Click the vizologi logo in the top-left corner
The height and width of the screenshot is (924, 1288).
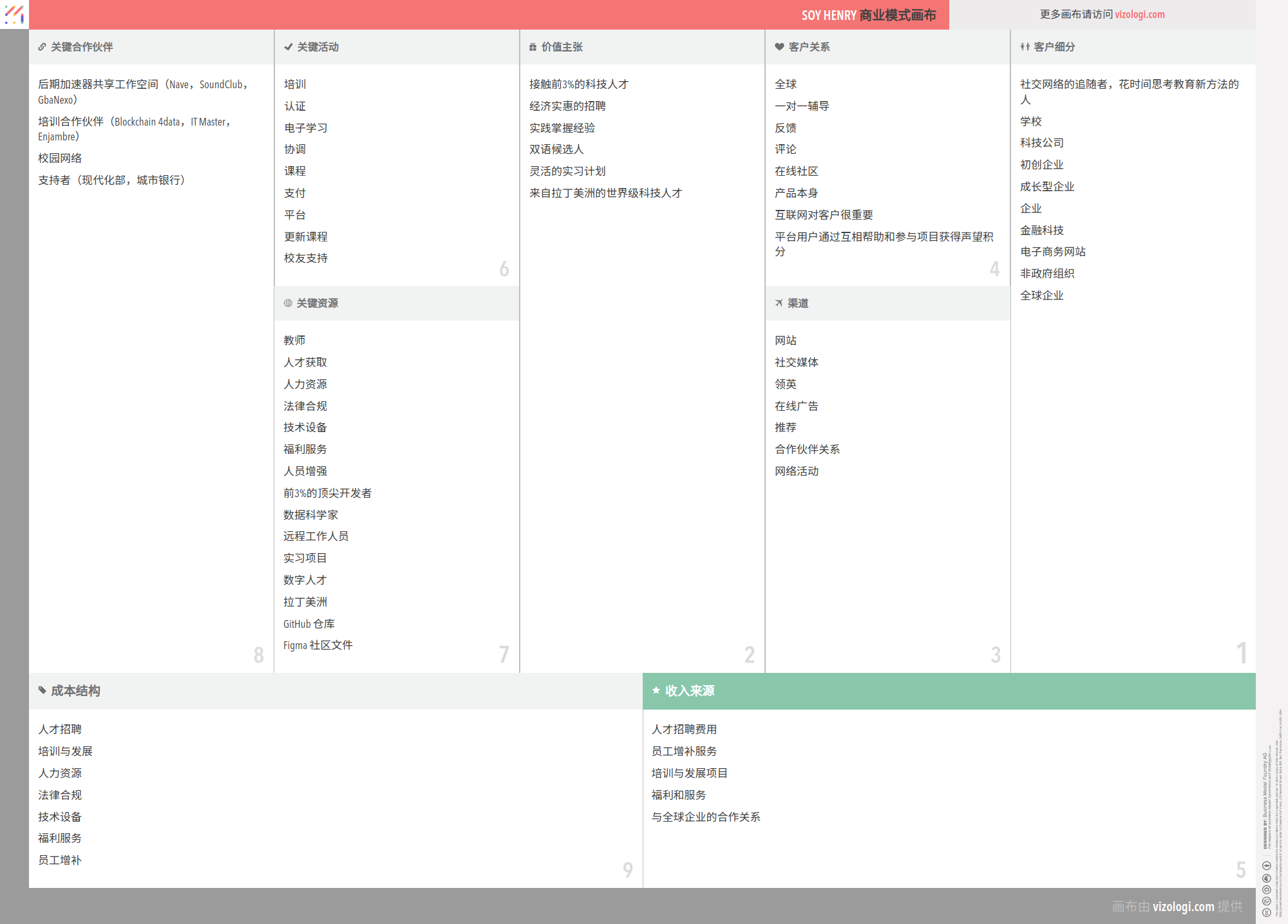pyautogui.click(x=14, y=14)
